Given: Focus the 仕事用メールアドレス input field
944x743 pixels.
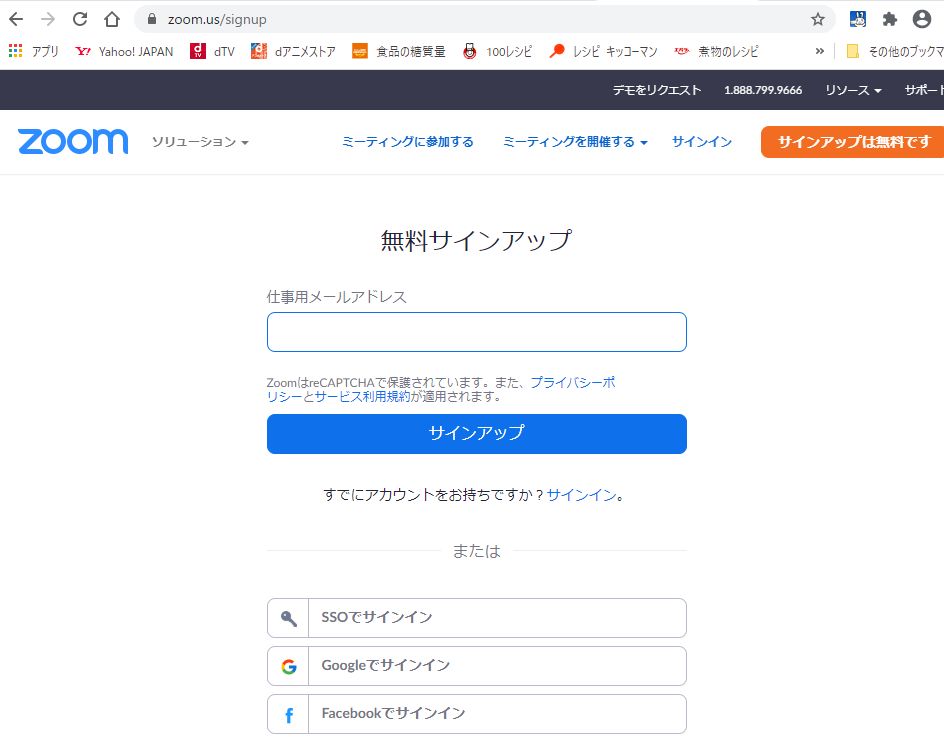Looking at the screenshot, I should click(476, 332).
